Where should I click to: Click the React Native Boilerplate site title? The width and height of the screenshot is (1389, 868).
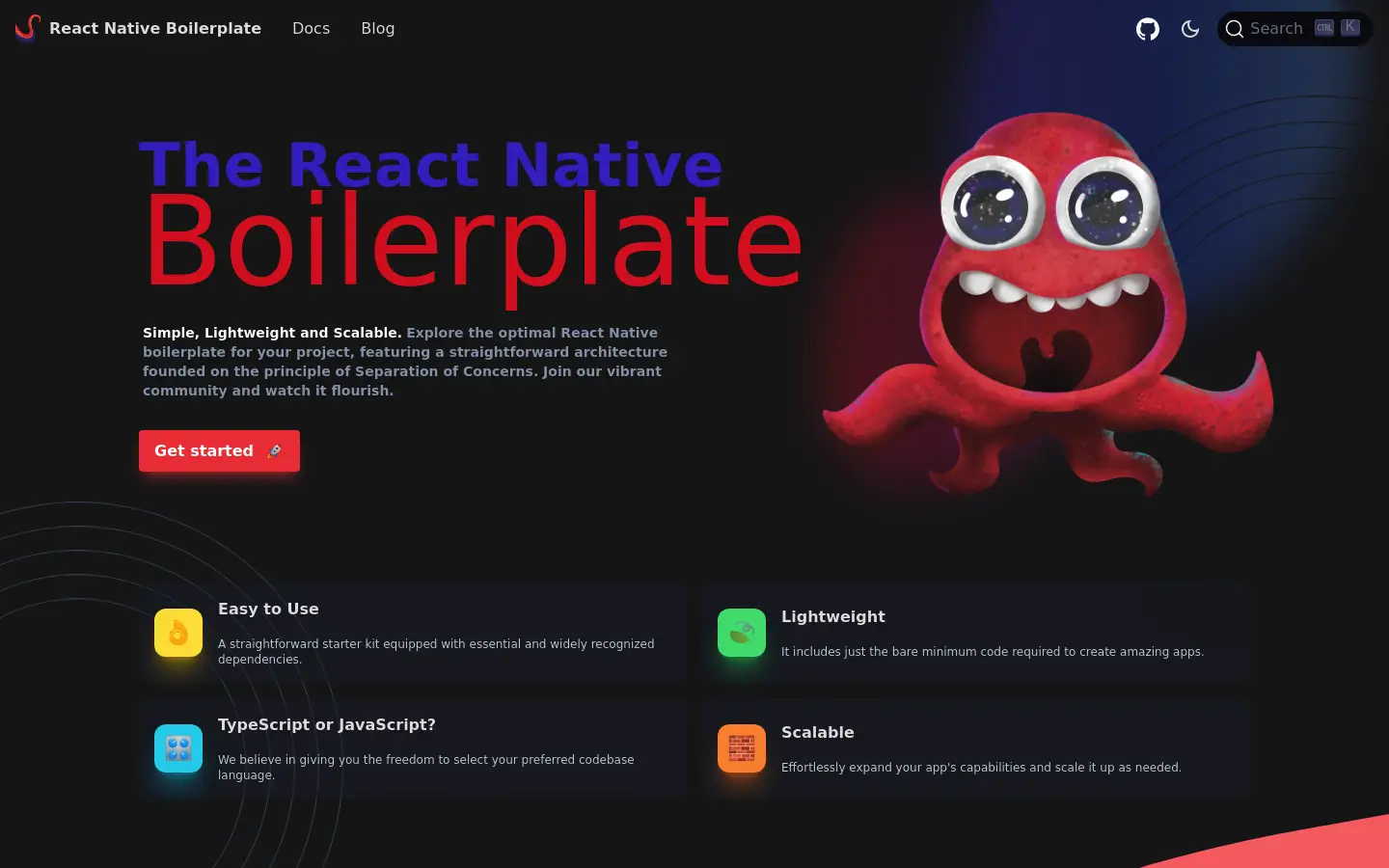pos(155,29)
